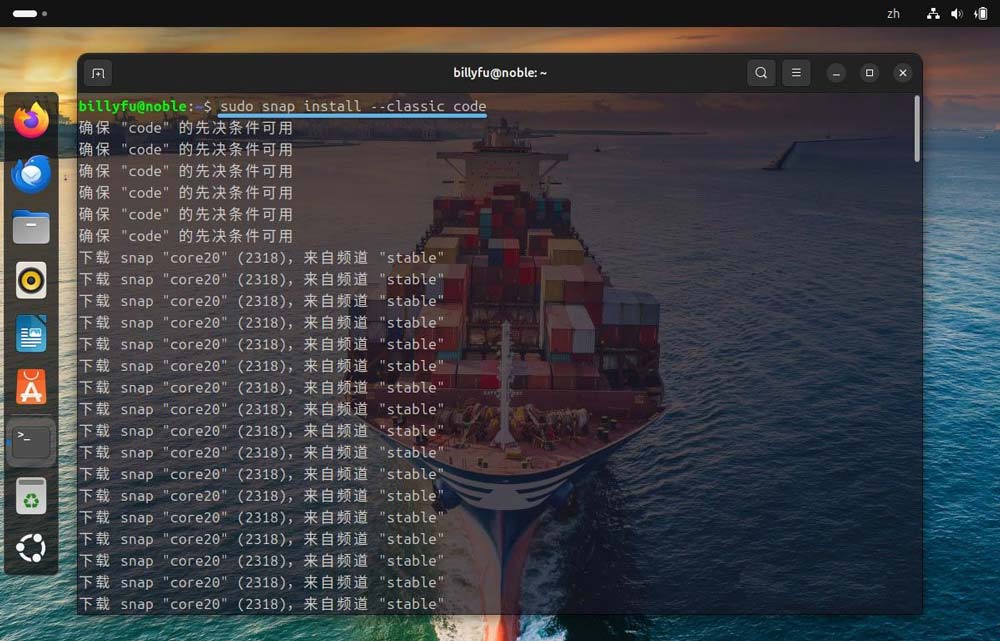Select the Terminal icon in the dock

(x=31, y=441)
